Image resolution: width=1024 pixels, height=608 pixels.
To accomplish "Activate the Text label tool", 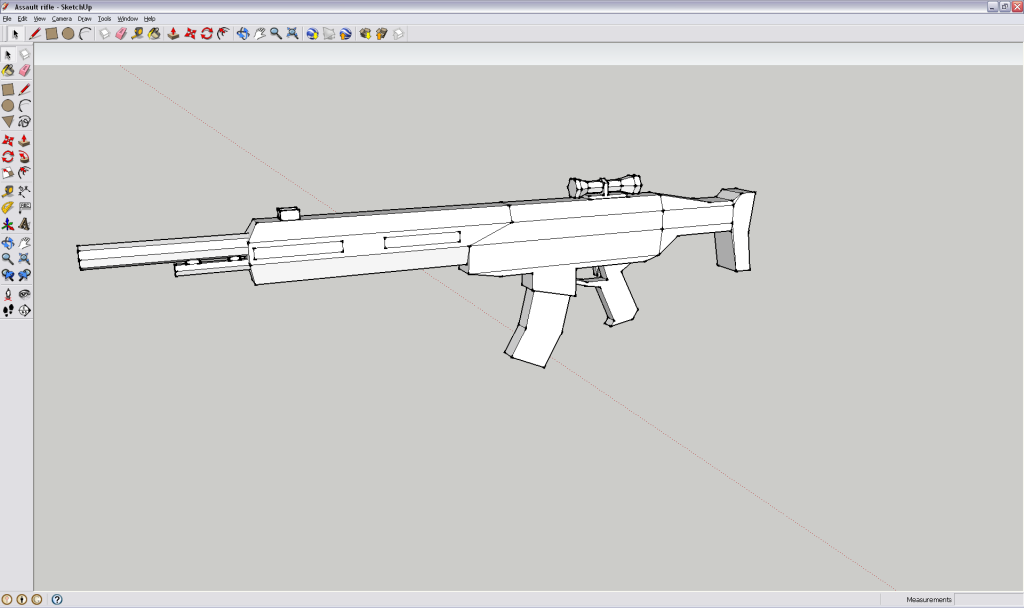I will click(x=24, y=208).
